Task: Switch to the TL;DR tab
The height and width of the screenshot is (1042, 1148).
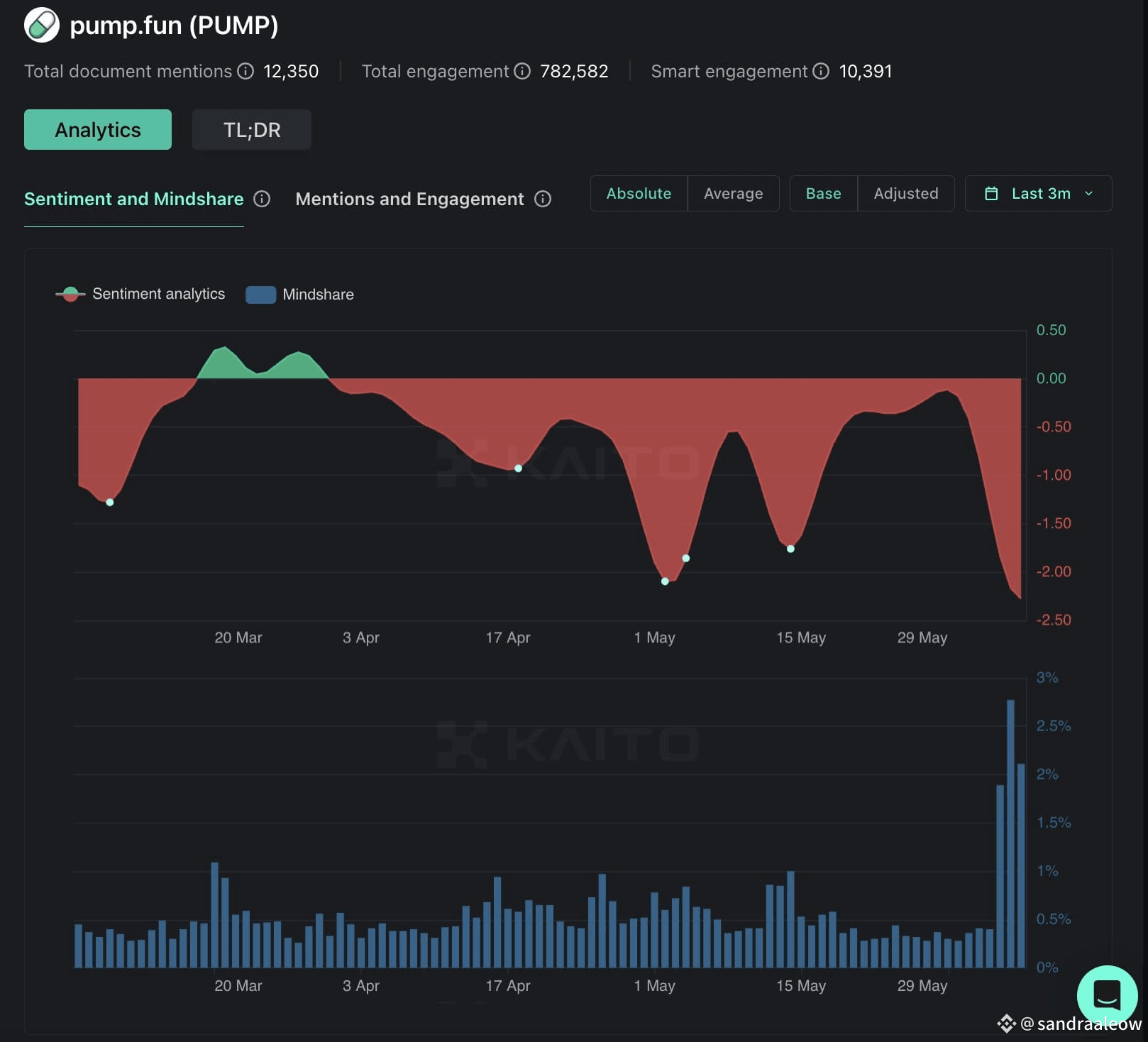Action: pos(252,130)
